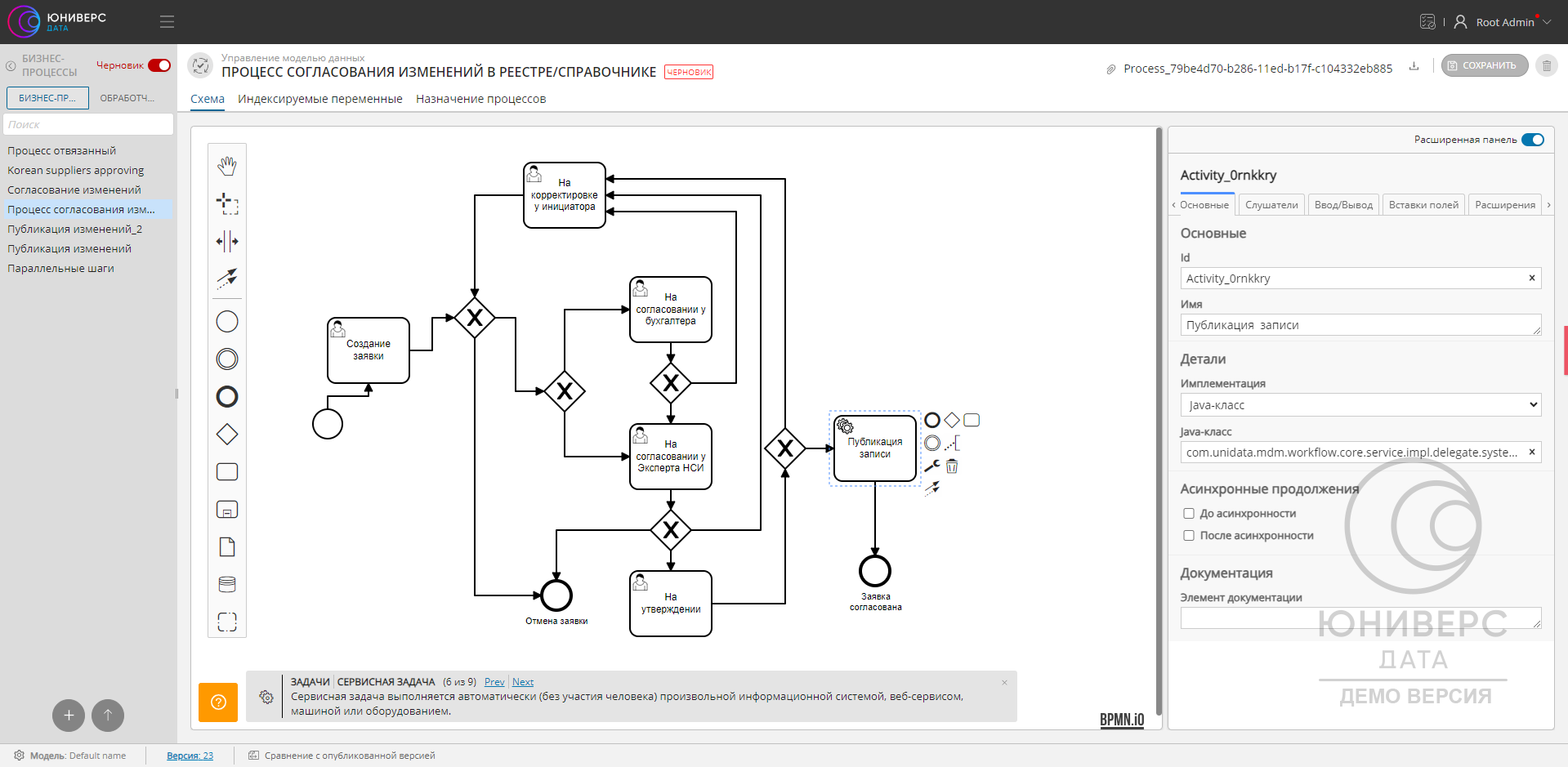Pick the gateway diamond shape from palette
Image resolution: width=1568 pixels, height=767 pixels.
[227, 435]
